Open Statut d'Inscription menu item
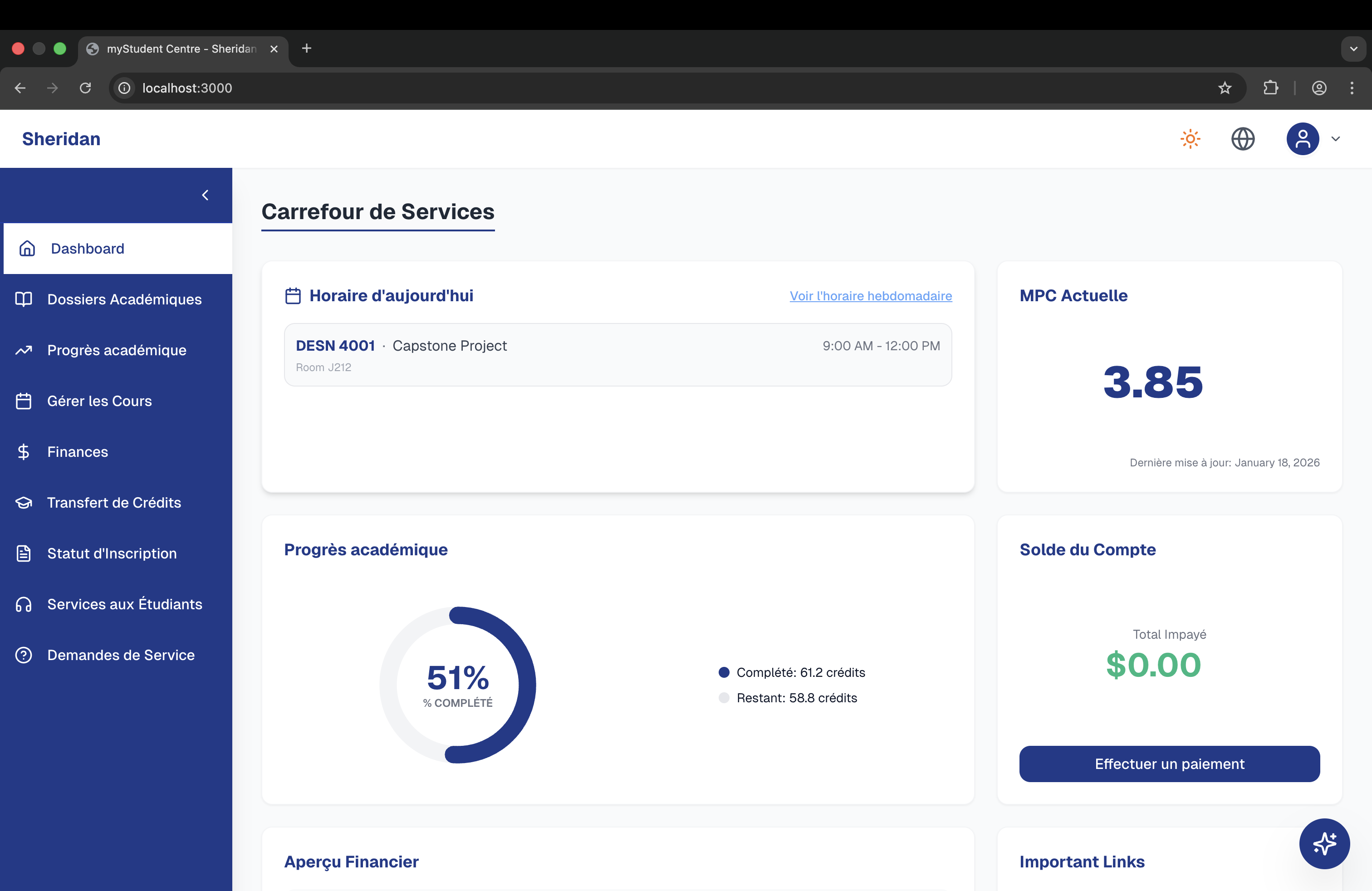The height and width of the screenshot is (891, 1372). click(x=112, y=553)
